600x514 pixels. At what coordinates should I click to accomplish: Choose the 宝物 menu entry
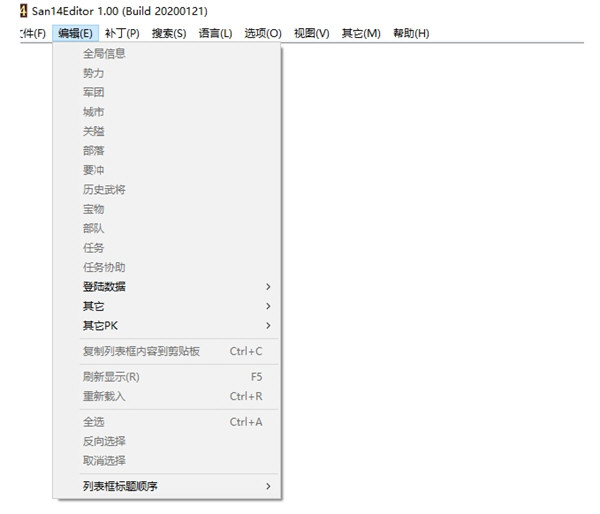(x=167, y=209)
